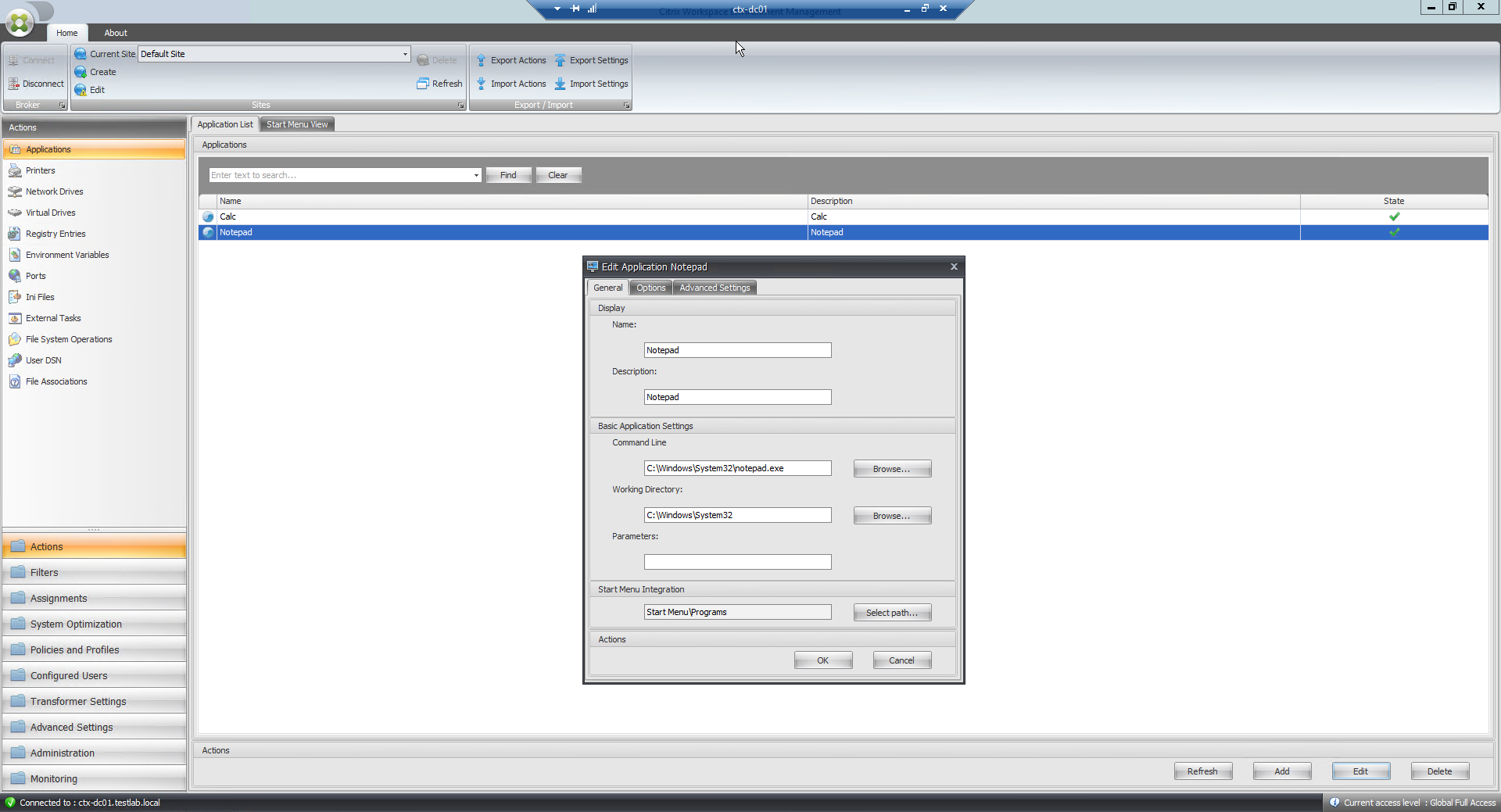Click the External Tasks icon
The width and height of the screenshot is (1501, 812).
(x=15, y=318)
